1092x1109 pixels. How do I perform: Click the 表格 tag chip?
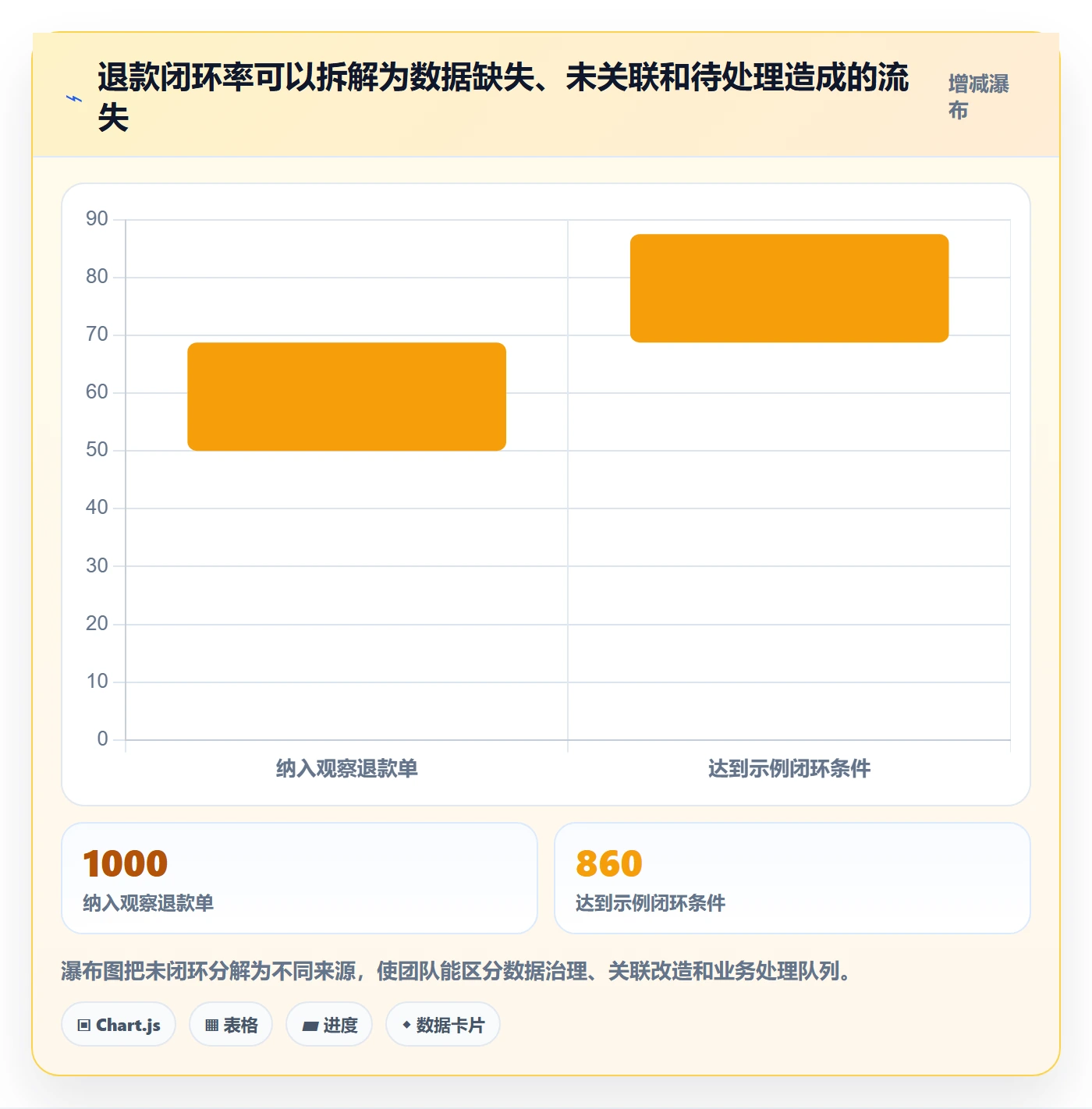click(231, 1025)
